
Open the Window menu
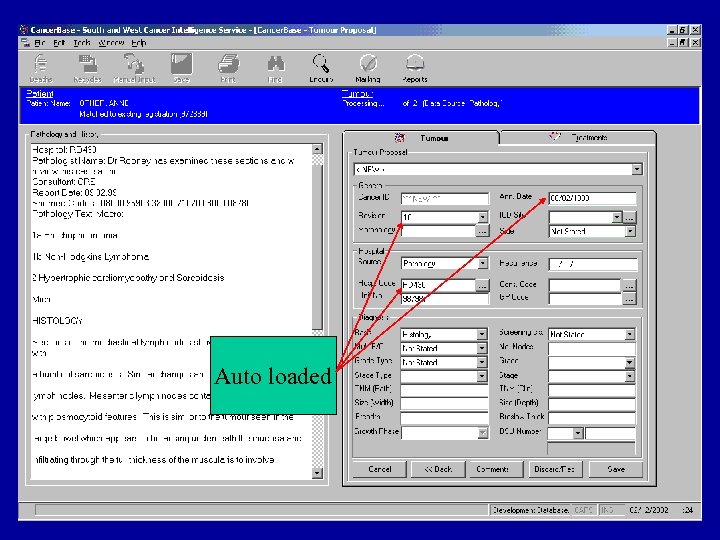(111, 43)
